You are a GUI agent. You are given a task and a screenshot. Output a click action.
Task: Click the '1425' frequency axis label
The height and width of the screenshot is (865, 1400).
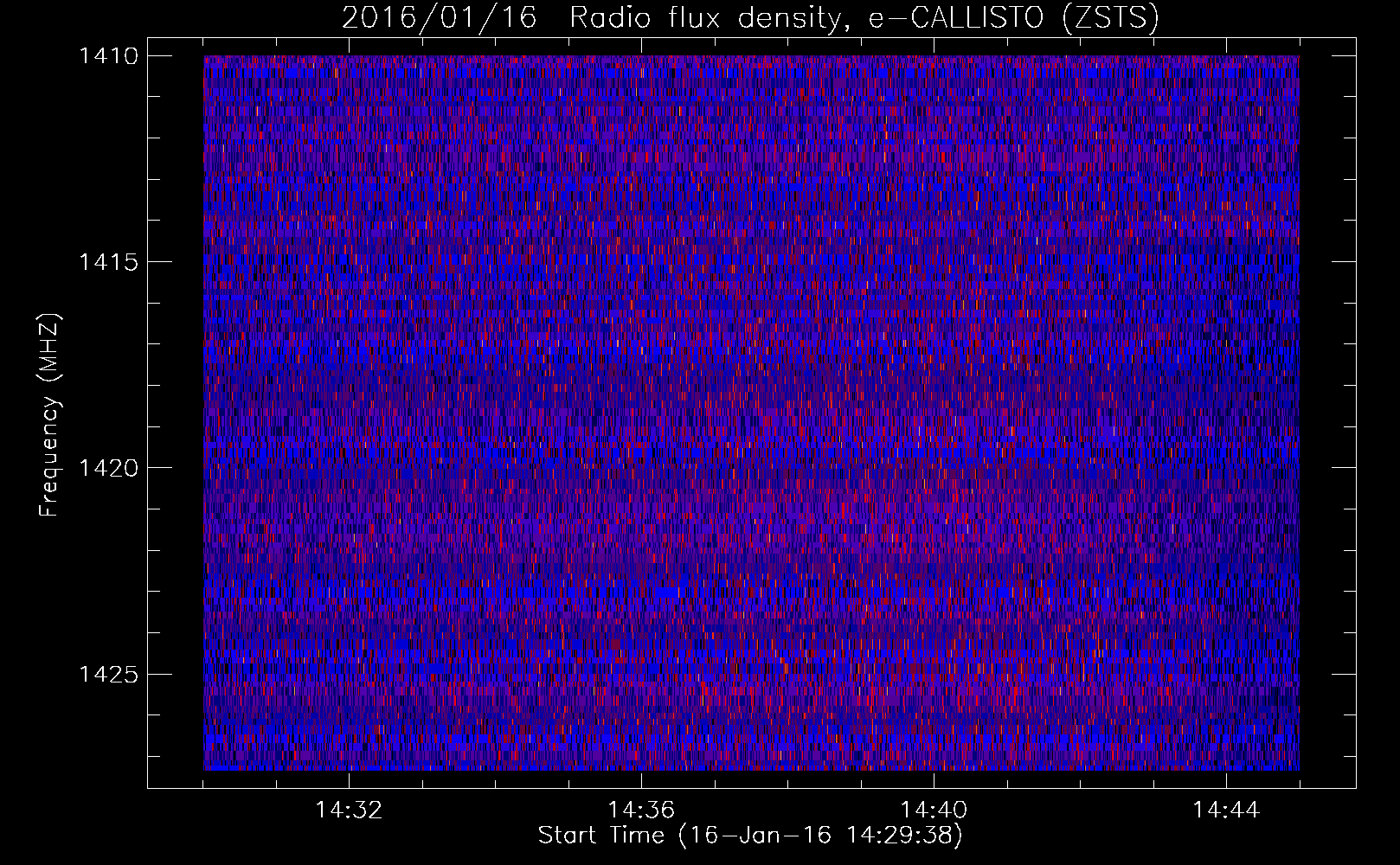pyautogui.click(x=108, y=674)
